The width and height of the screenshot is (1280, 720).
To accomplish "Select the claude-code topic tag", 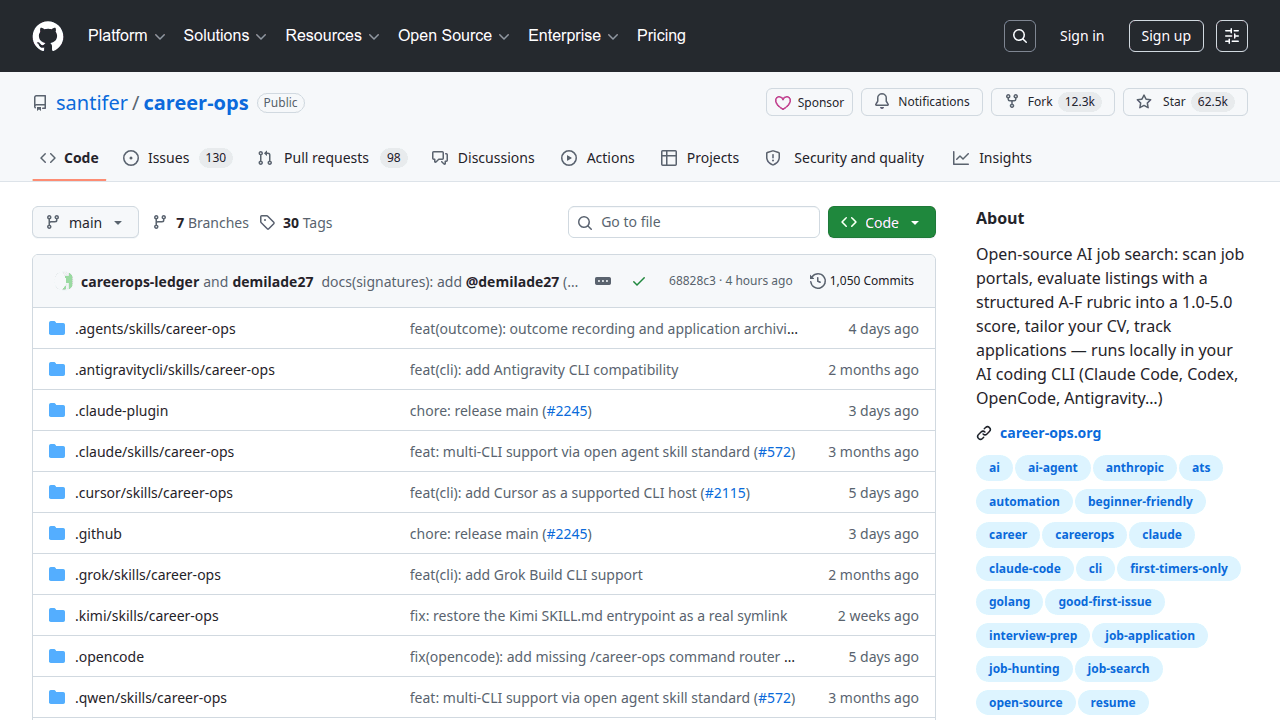I will tap(1025, 569).
